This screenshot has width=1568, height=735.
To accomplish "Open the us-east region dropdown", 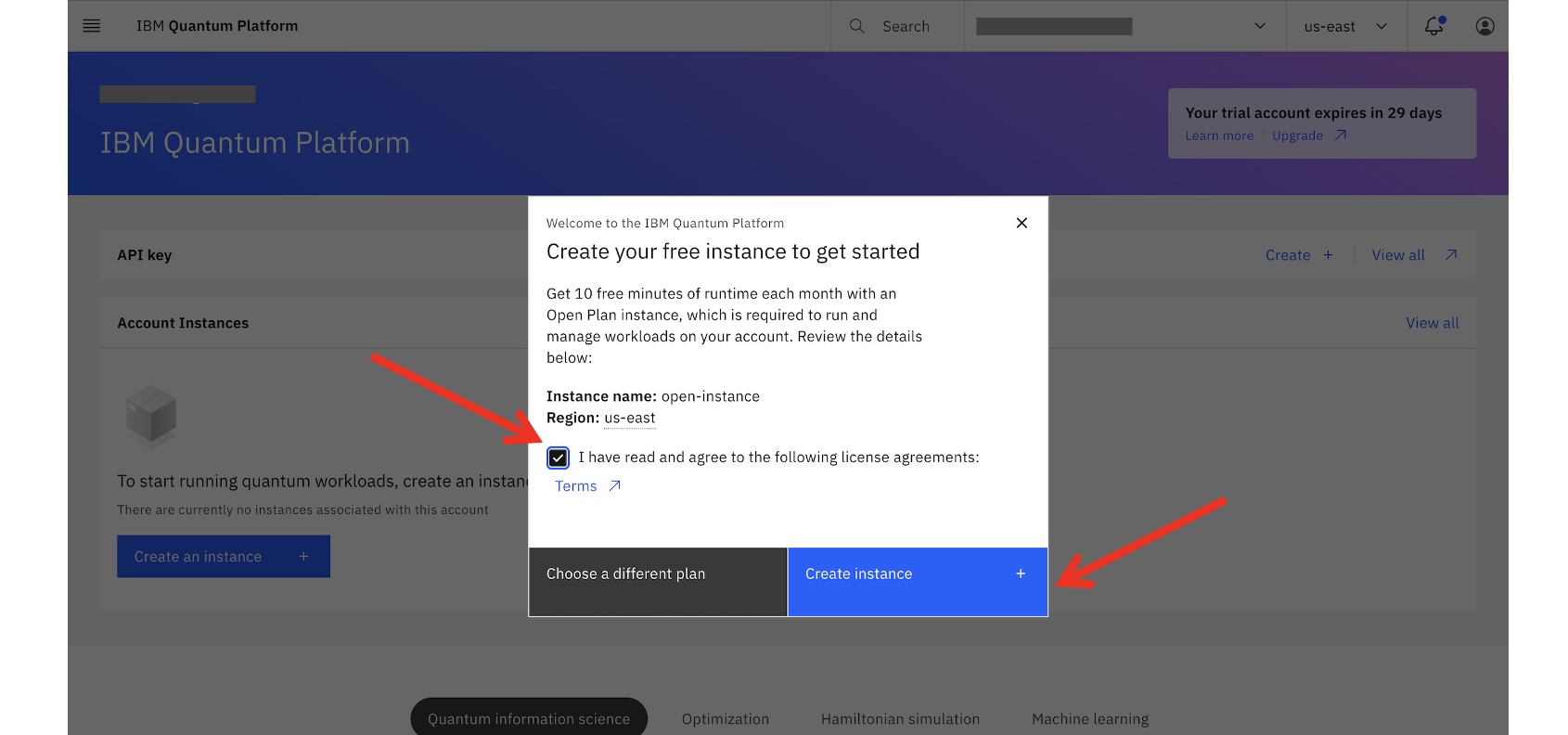I will pos(1345,26).
